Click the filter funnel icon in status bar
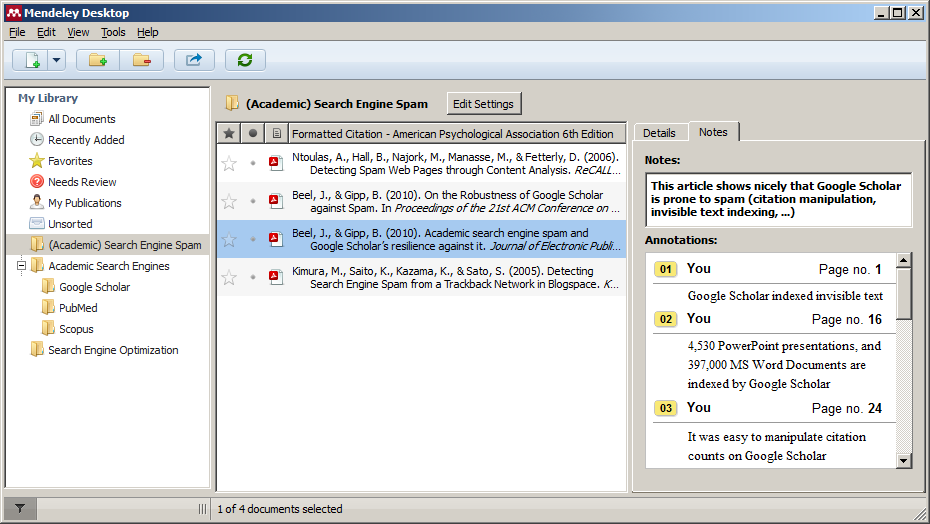Screen dimensions: 930x524 click(x=20, y=509)
